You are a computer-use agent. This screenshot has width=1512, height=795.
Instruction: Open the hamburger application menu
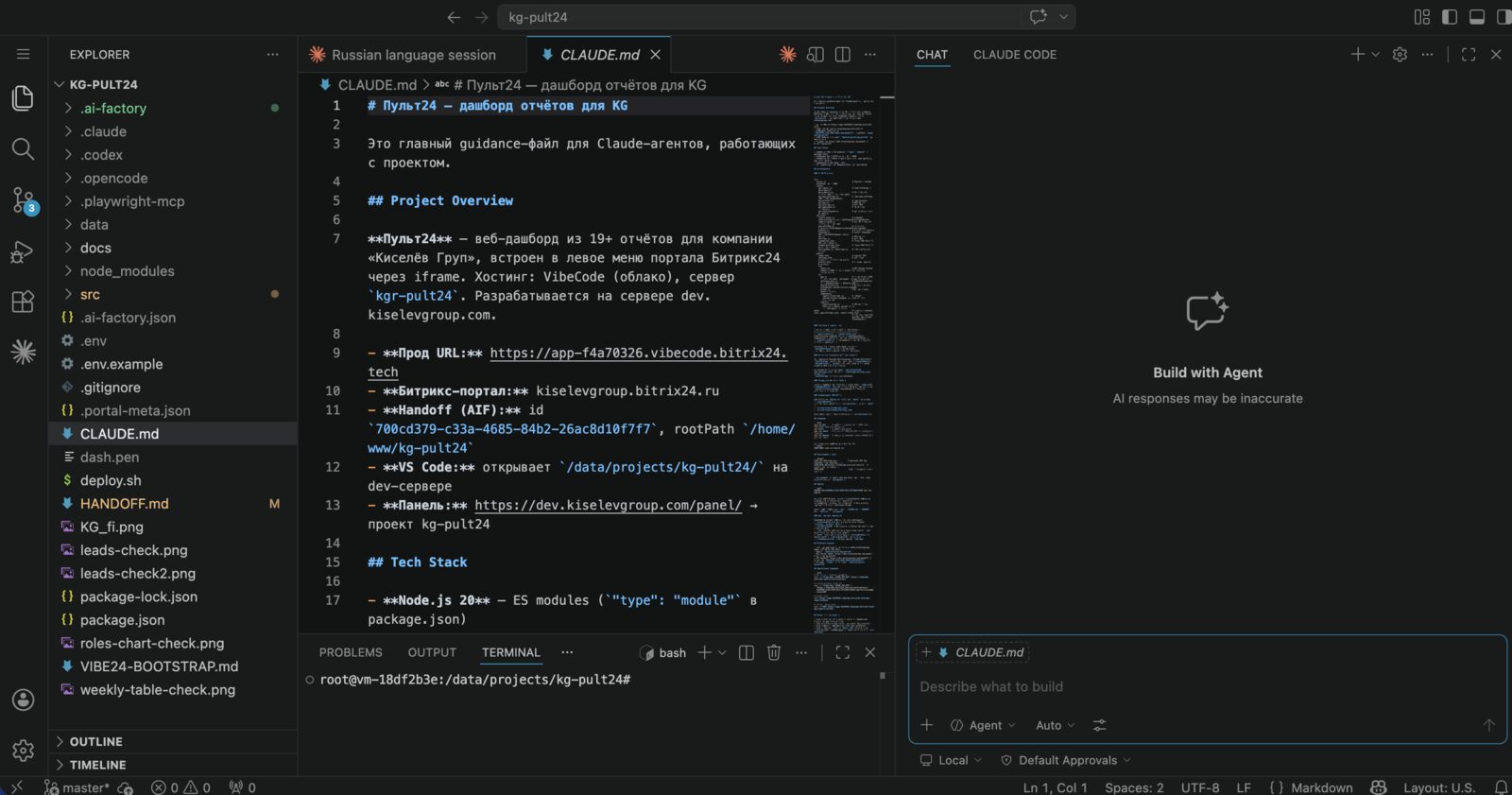coord(23,54)
